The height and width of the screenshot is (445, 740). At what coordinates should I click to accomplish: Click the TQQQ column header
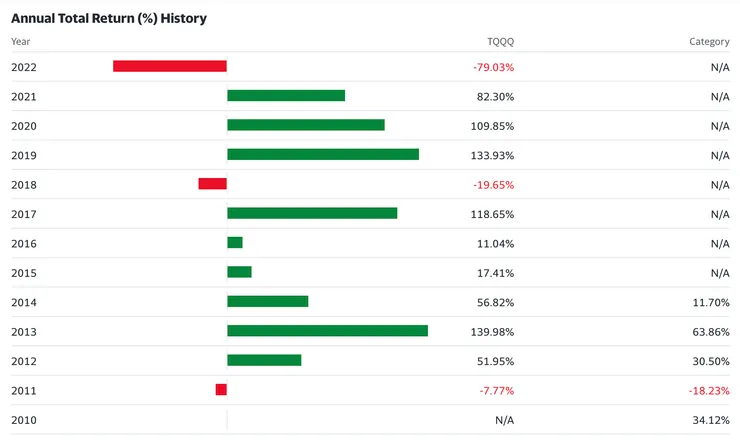click(500, 42)
